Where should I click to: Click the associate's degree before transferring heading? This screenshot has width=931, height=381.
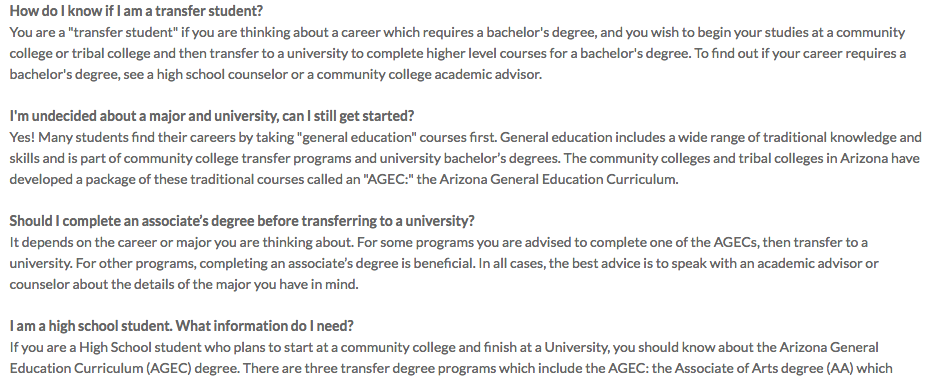tap(242, 221)
